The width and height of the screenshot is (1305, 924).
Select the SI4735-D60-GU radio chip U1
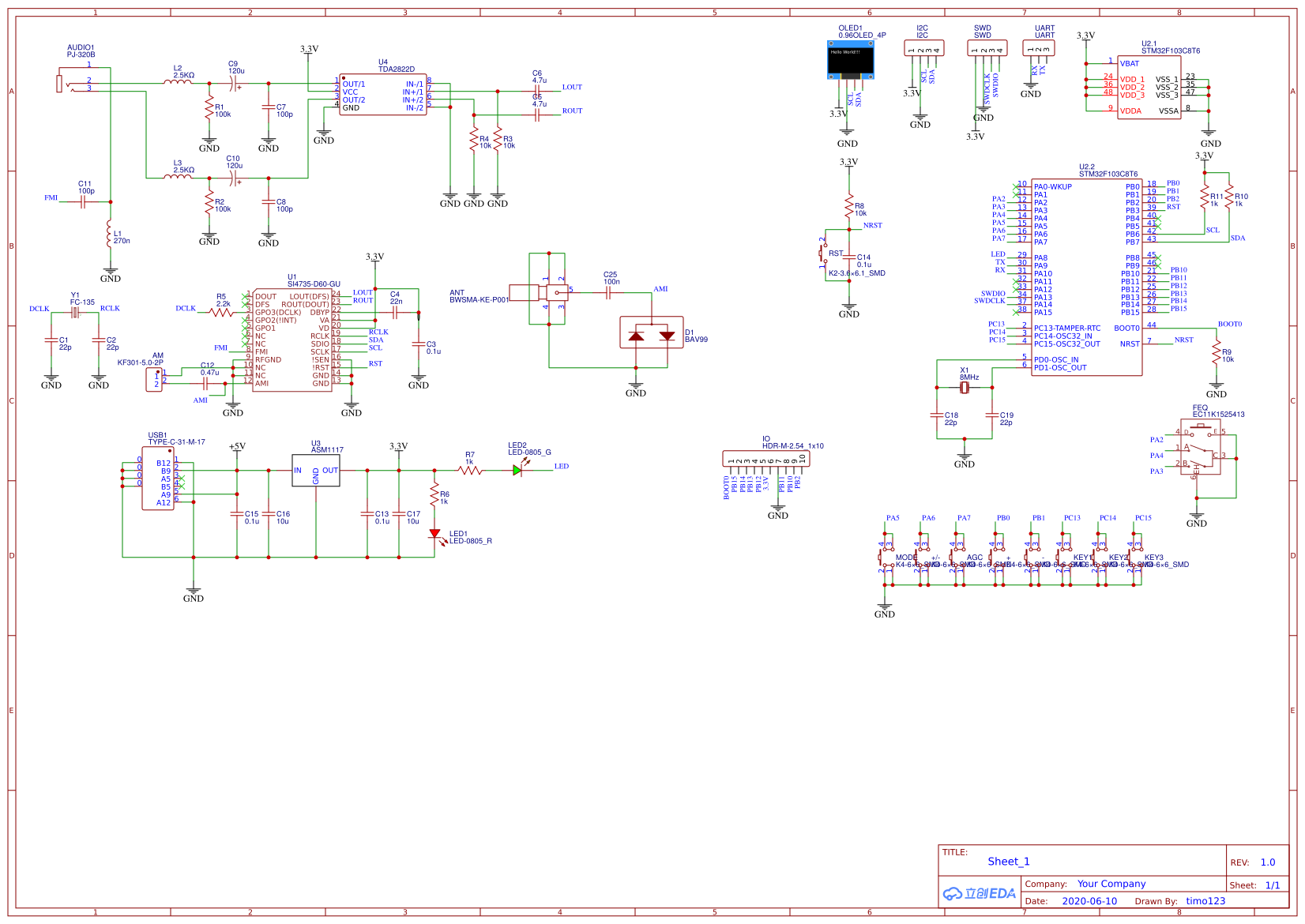(x=291, y=340)
